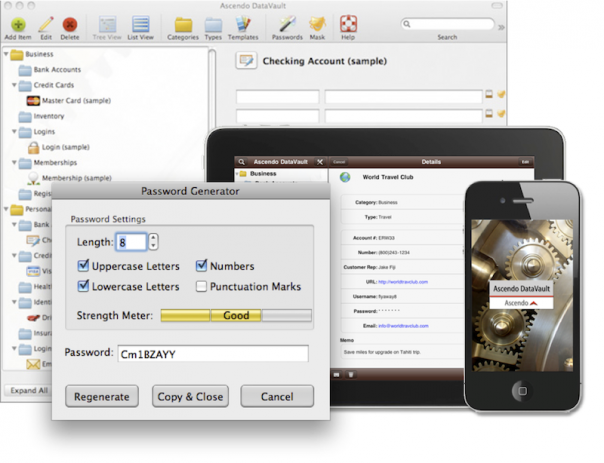Viewport: 604px width, 463px height.
Task: Click the Edit pencil toolbar icon
Action: (46, 25)
